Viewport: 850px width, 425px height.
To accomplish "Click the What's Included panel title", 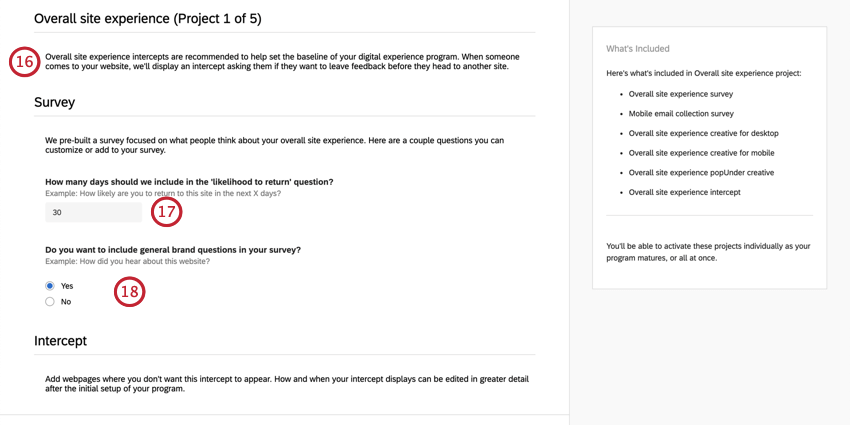I will (x=638, y=49).
